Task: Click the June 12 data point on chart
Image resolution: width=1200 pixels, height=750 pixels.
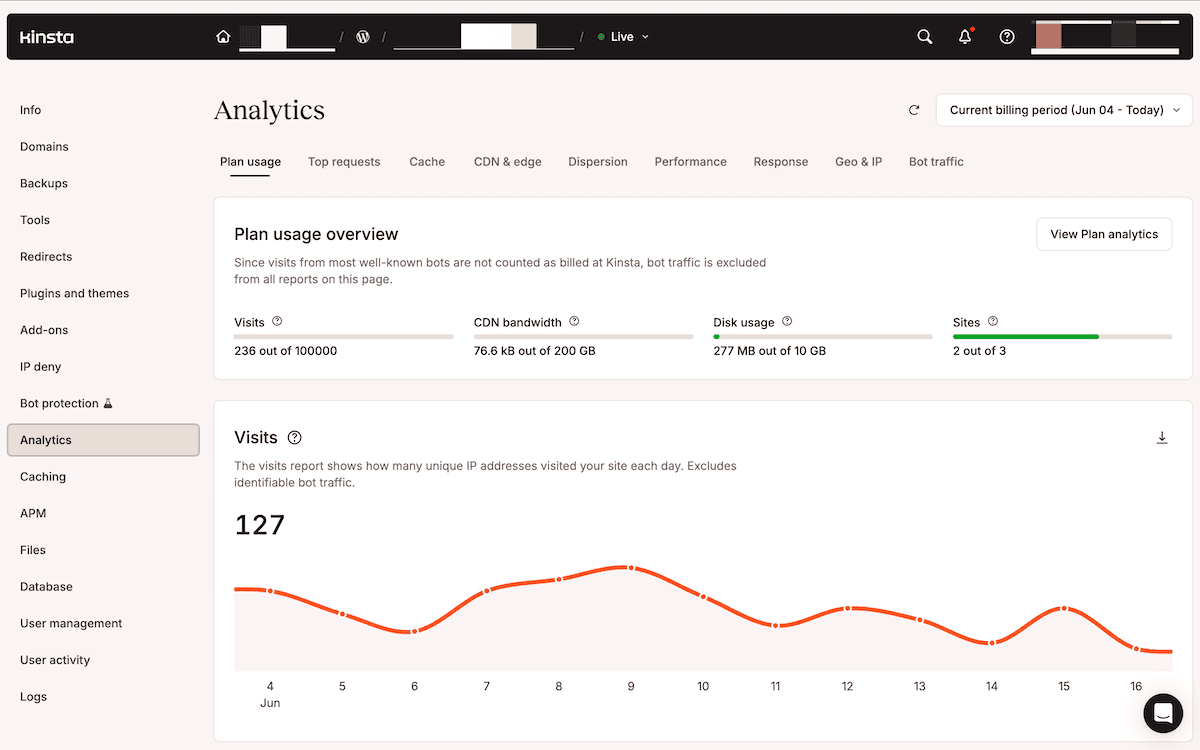Action: click(x=847, y=608)
